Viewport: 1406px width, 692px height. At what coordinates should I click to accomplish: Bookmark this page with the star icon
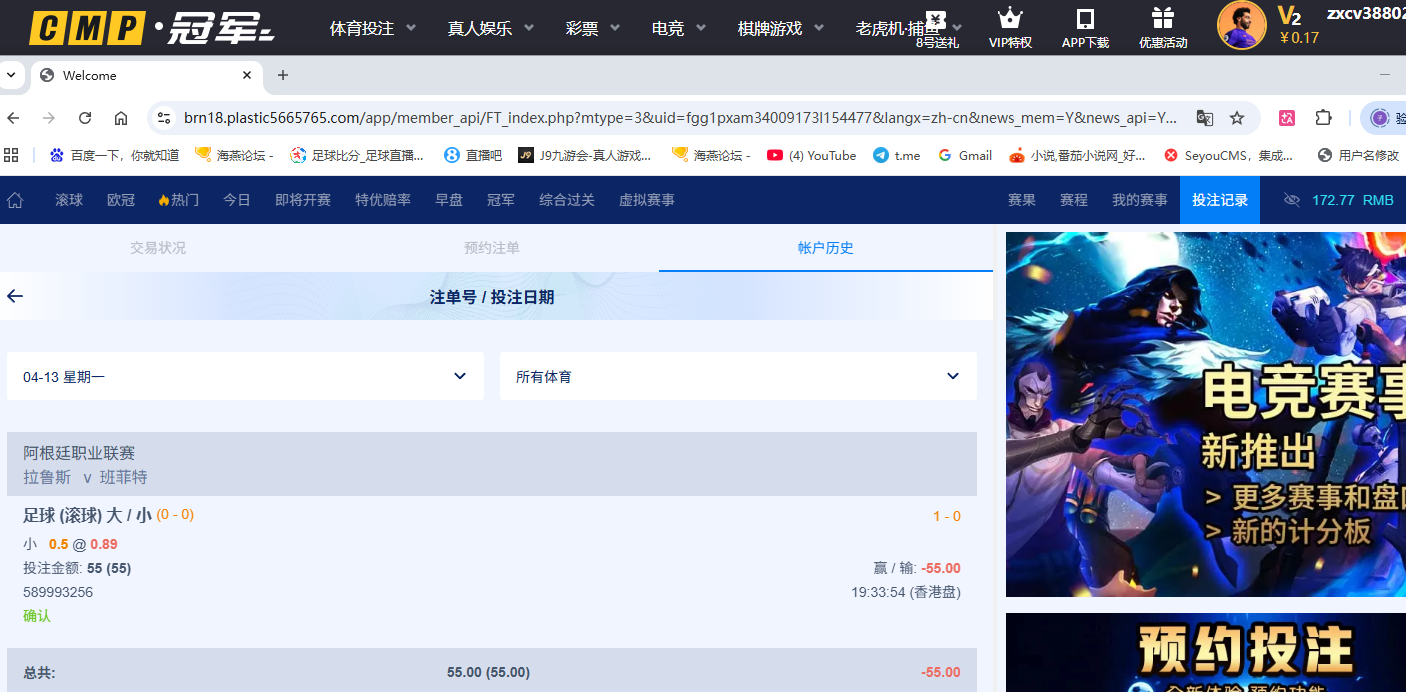coord(1237,118)
